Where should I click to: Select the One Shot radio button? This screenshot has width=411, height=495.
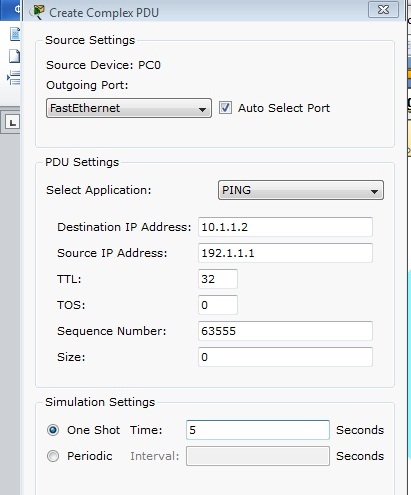pyautogui.click(x=53, y=430)
